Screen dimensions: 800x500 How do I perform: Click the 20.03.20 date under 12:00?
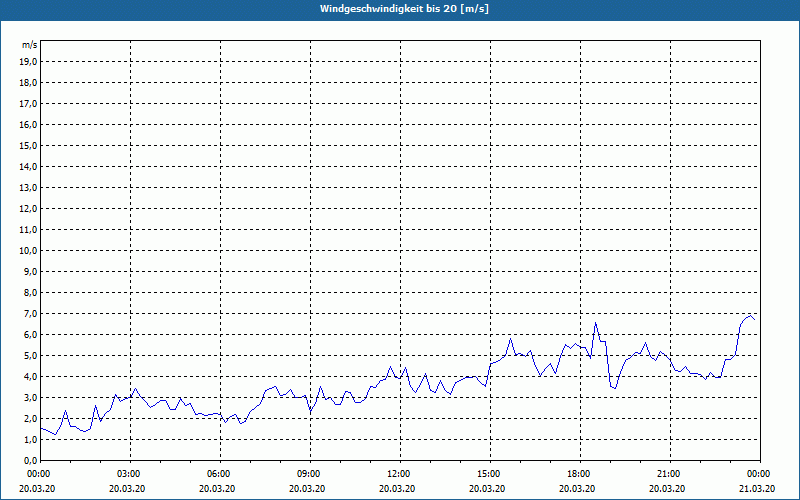[397, 488]
